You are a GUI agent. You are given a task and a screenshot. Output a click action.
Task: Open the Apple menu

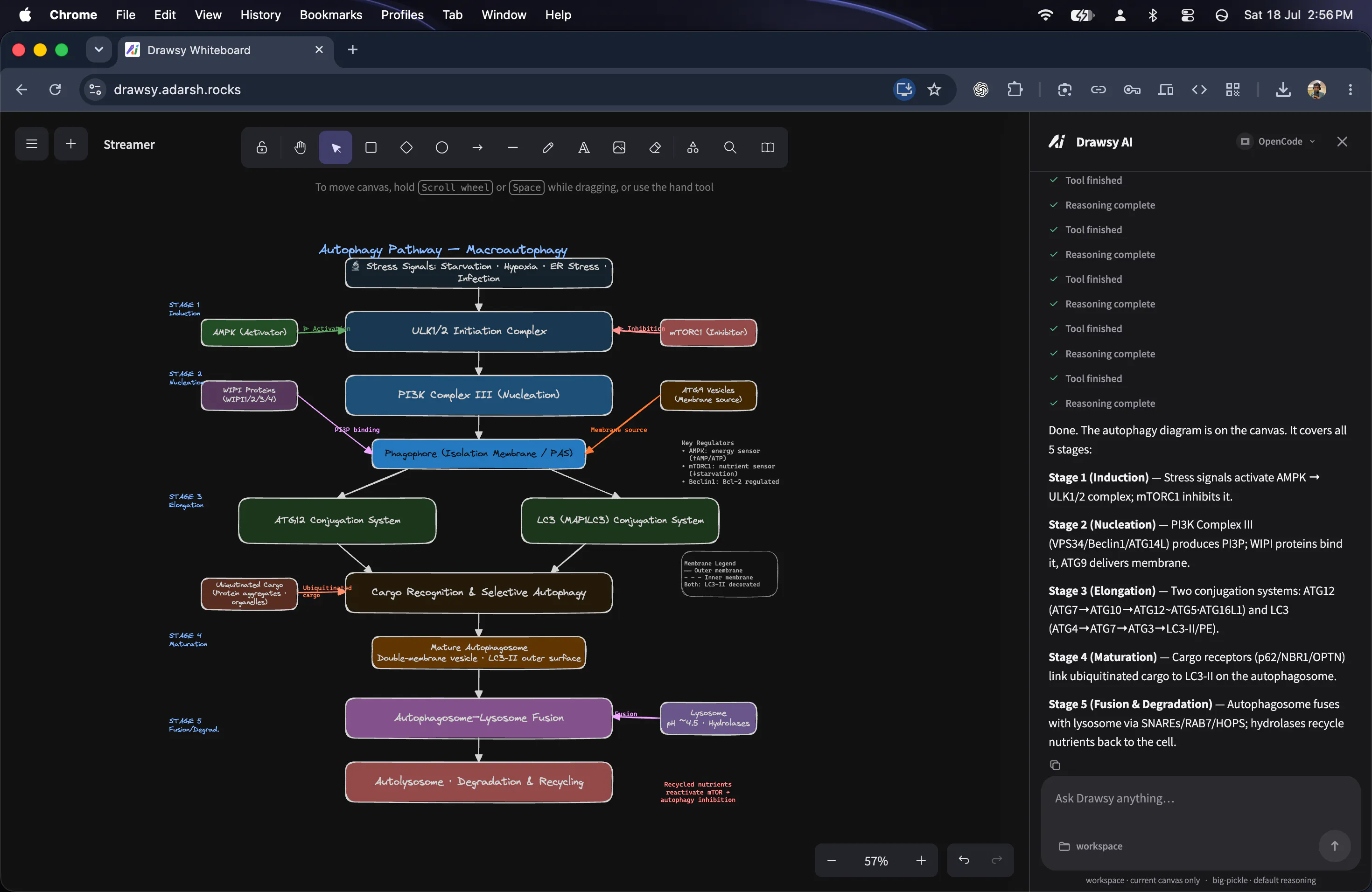click(25, 15)
